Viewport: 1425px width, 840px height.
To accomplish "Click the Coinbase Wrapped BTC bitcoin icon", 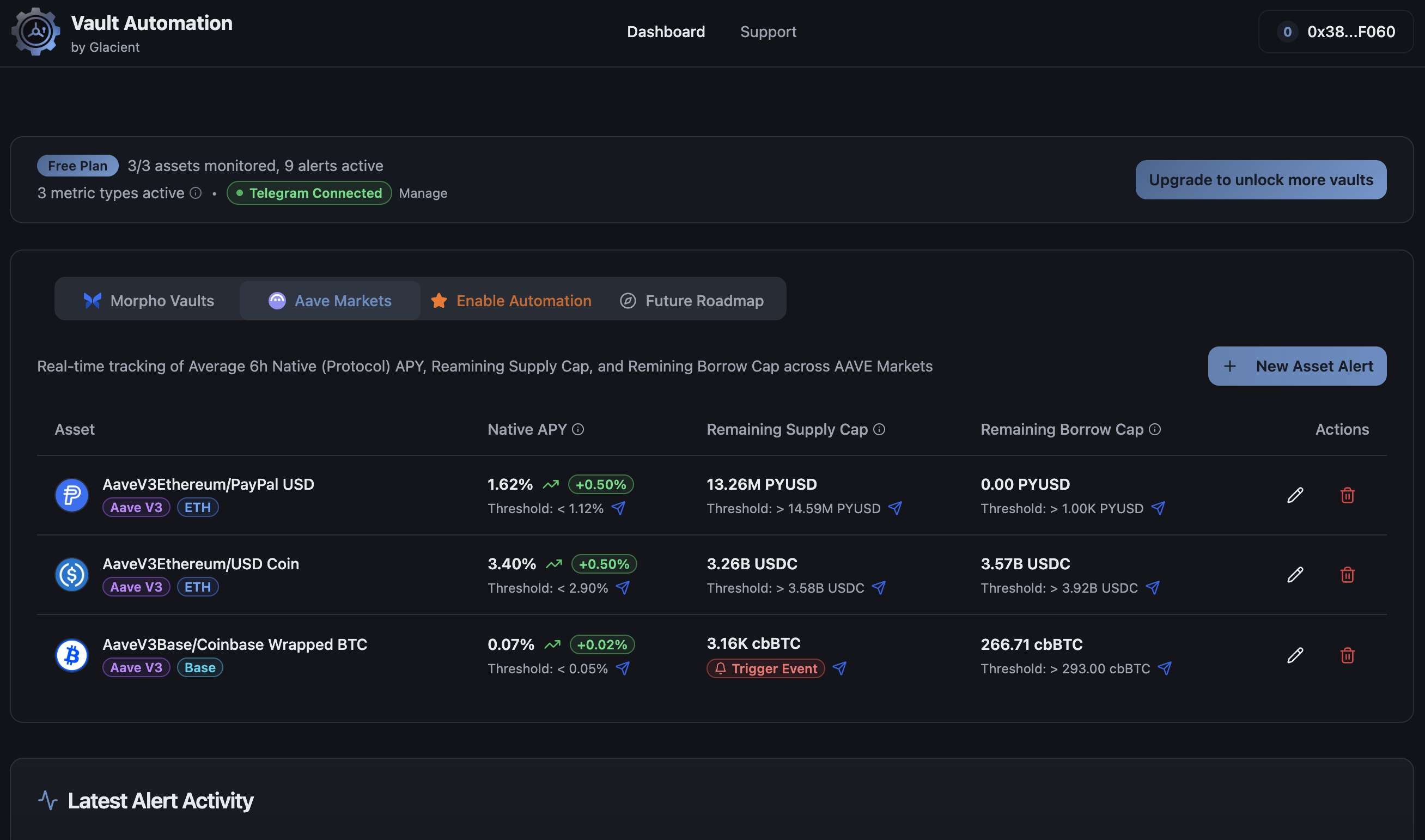I will click(71, 655).
